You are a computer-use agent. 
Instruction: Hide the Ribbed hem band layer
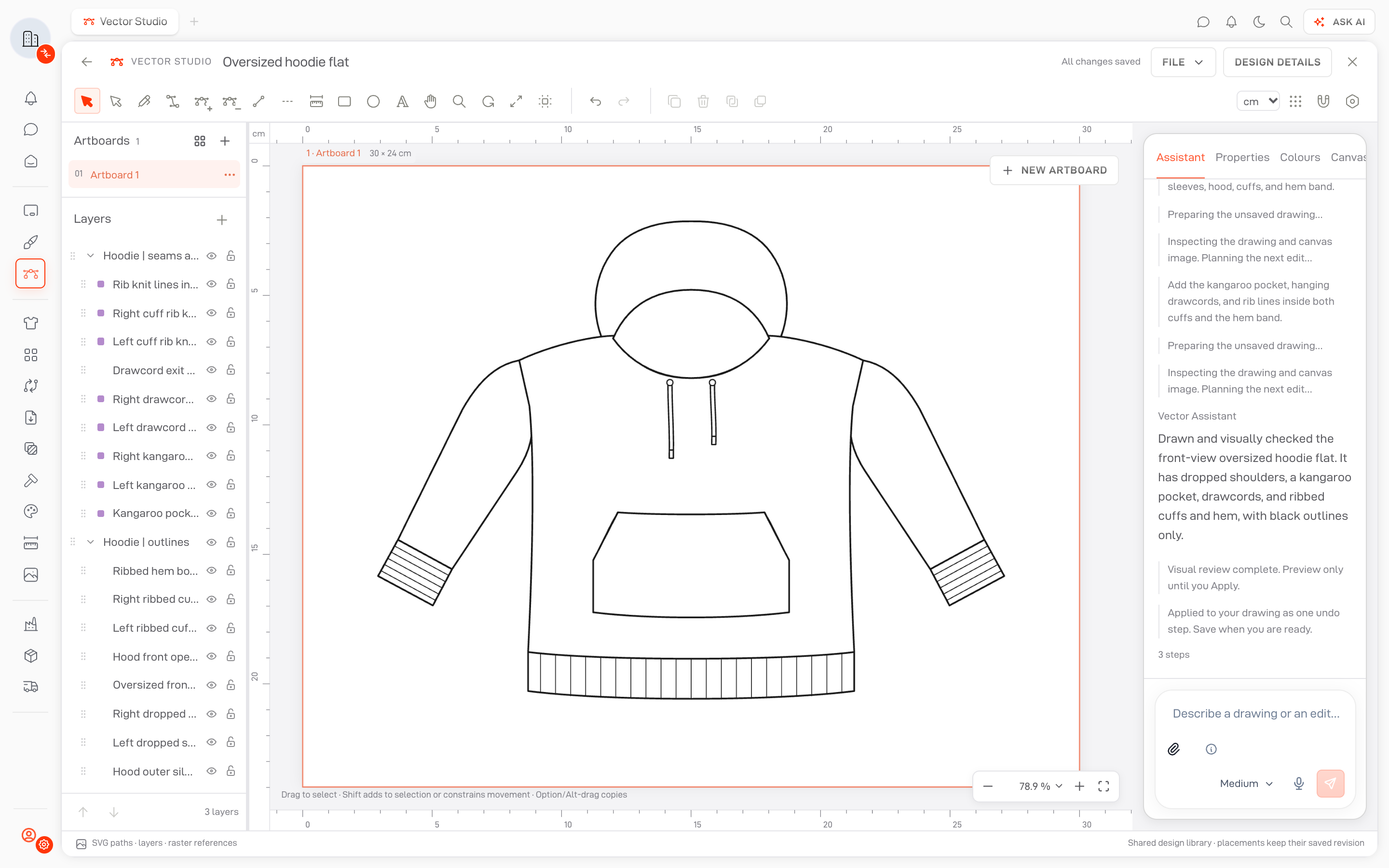(x=212, y=570)
